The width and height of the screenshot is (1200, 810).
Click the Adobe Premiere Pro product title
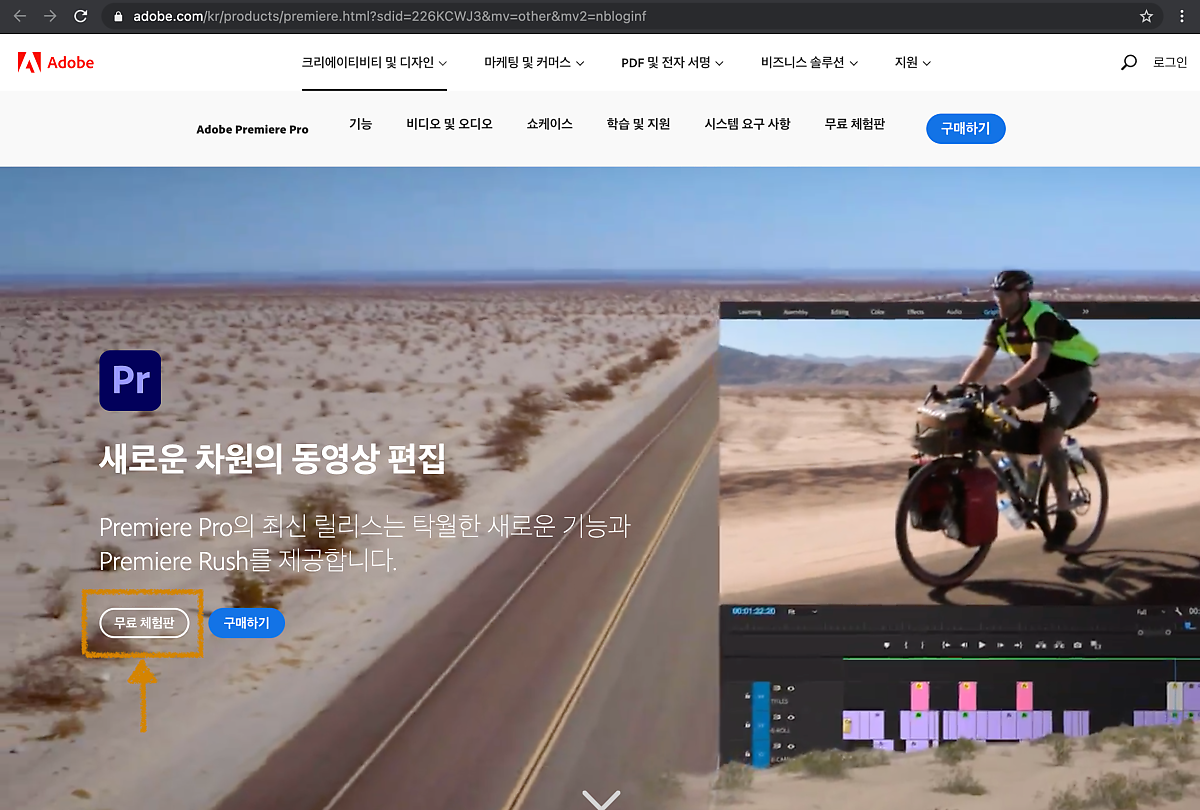(x=252, y=129)
